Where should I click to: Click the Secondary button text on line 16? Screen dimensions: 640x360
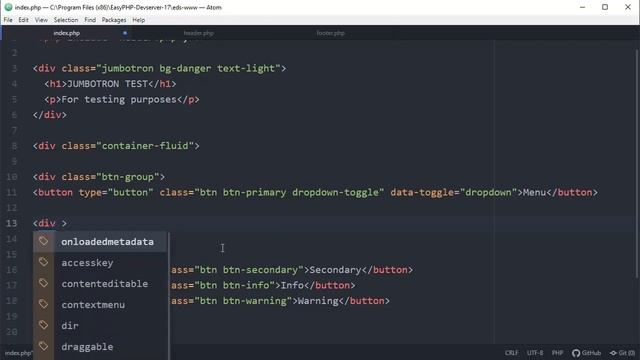click(335, 270)
